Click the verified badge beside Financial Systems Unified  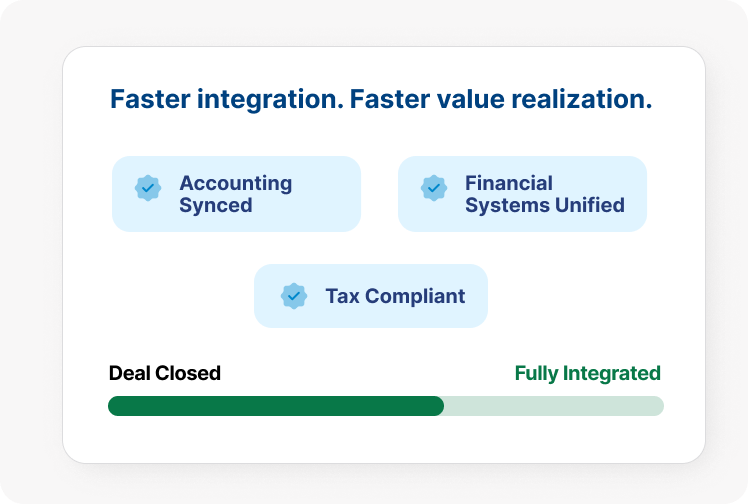[x=433, y=187]
